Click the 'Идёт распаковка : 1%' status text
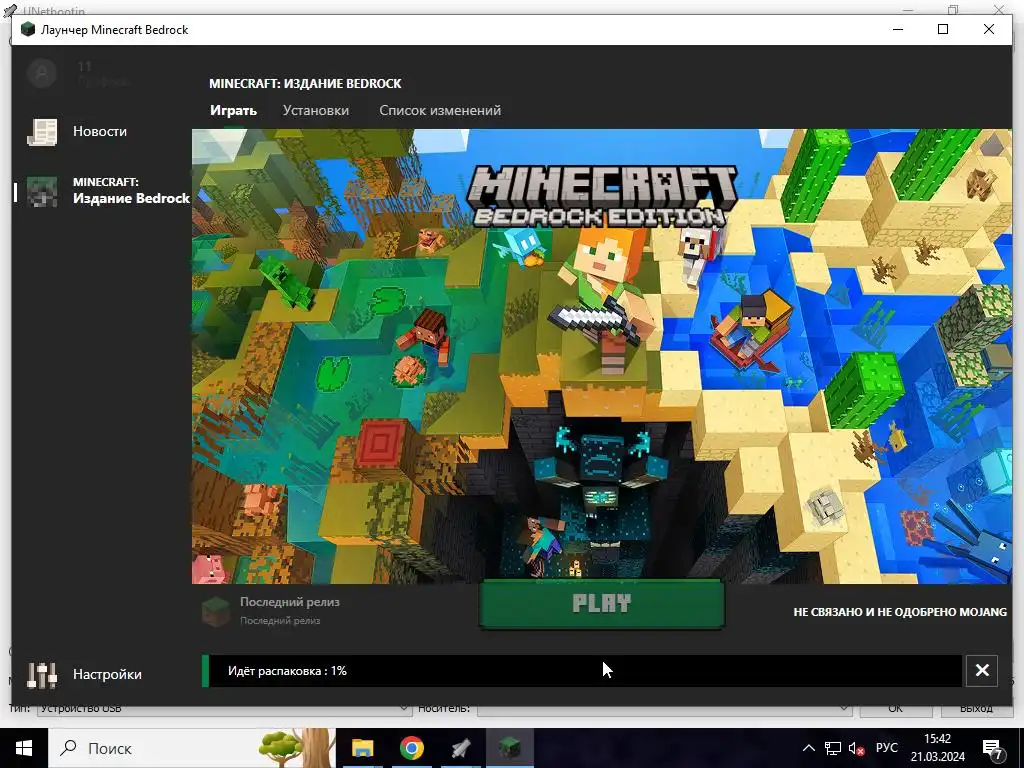 (x=287, y=671)
